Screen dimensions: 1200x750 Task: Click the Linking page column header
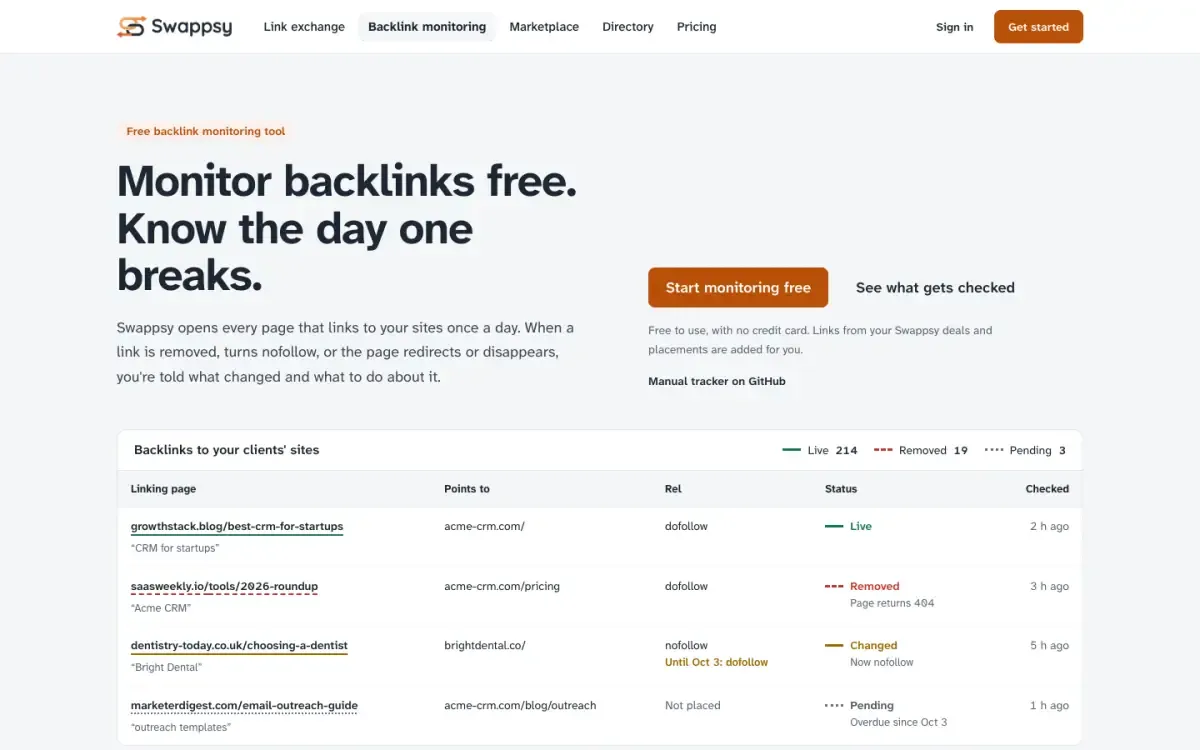pos(163,489)
